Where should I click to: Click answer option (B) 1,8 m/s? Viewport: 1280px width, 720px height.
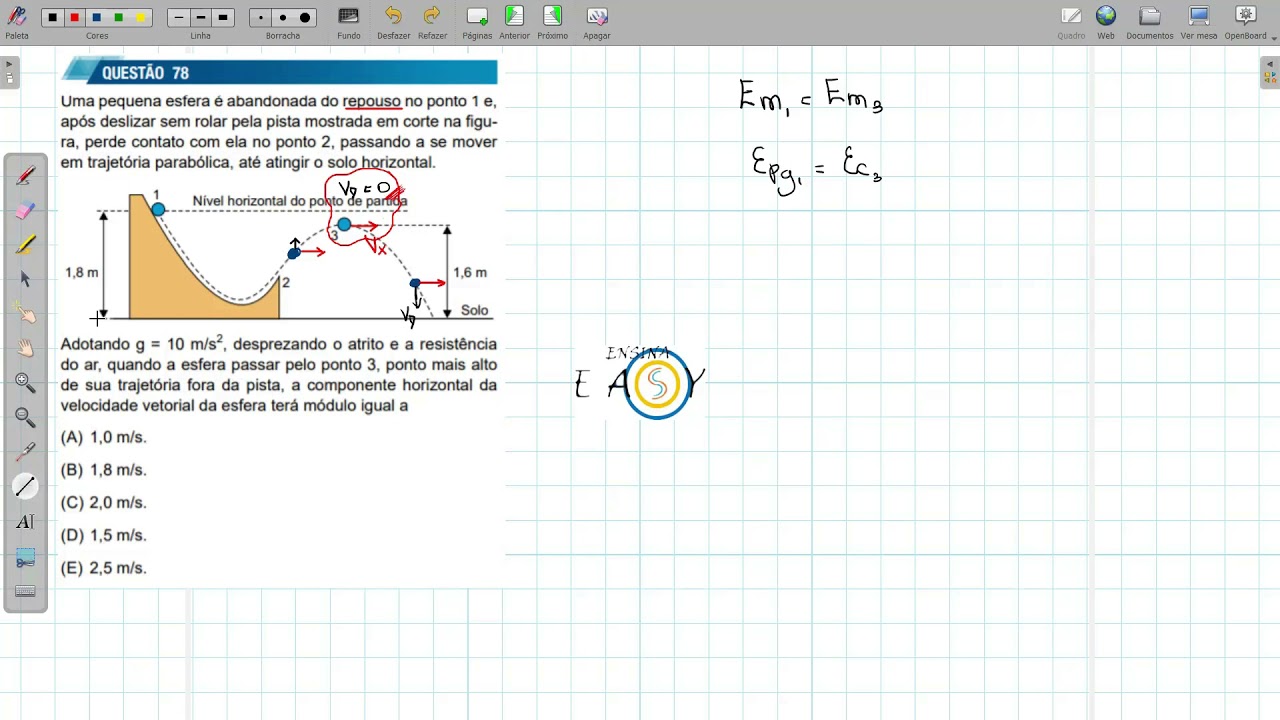[103, 470]
